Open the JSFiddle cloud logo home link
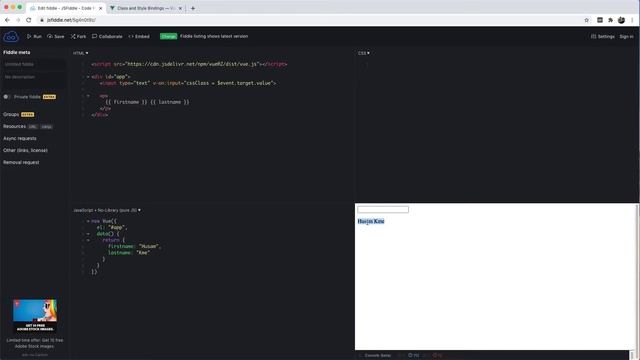The height and width of the screenshot is (360, 640). (11, 37)
